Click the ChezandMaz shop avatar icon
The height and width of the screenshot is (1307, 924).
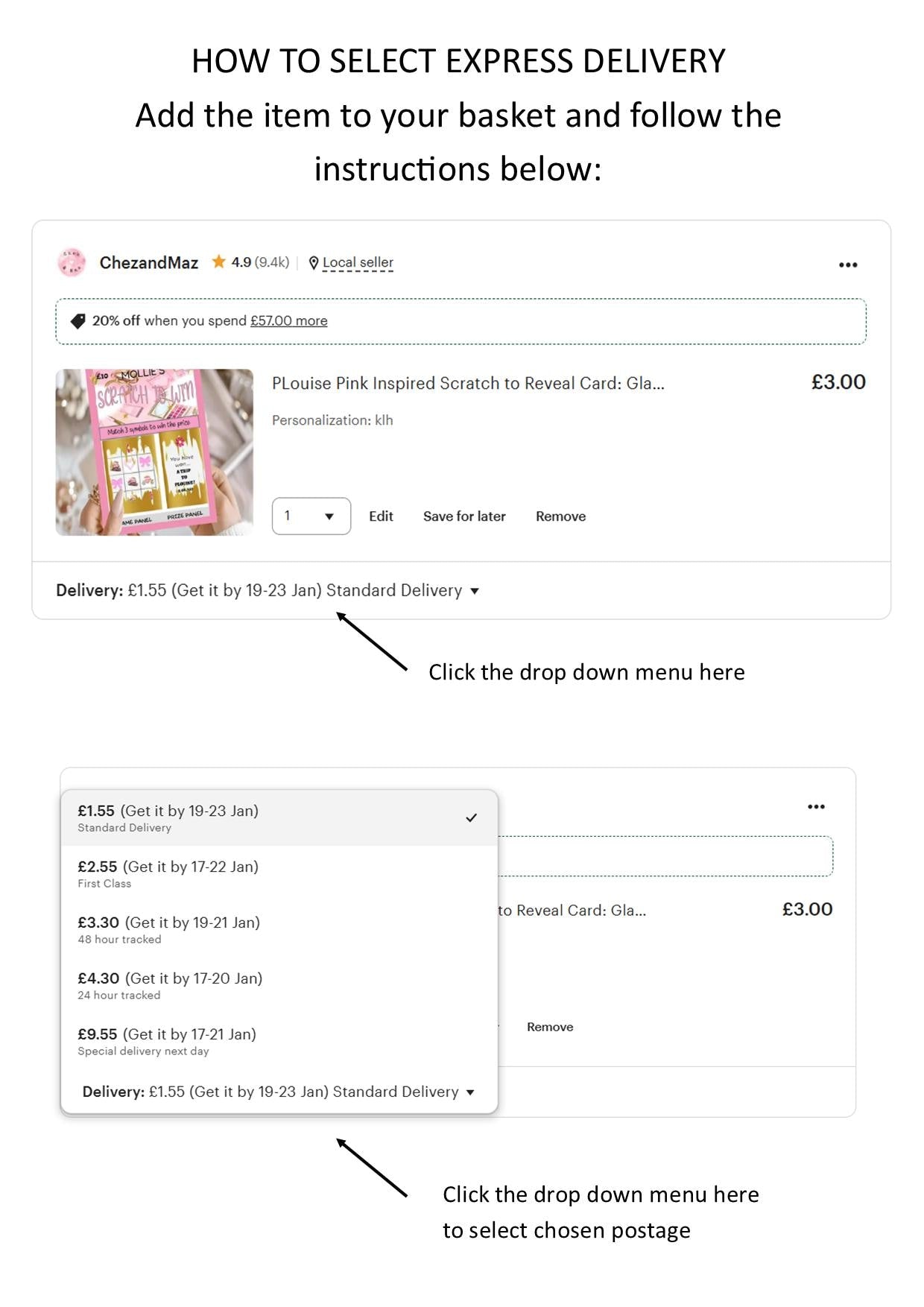(72, 262)
